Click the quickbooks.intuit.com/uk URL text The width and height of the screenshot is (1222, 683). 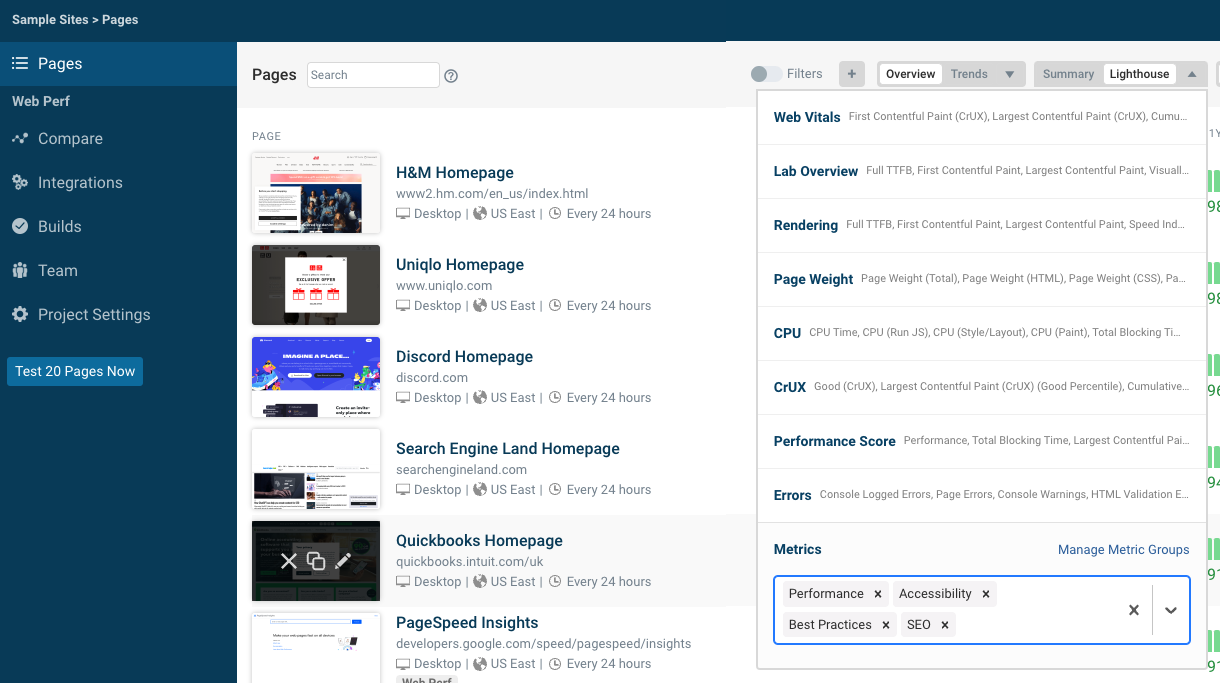(x=470, y=562)
